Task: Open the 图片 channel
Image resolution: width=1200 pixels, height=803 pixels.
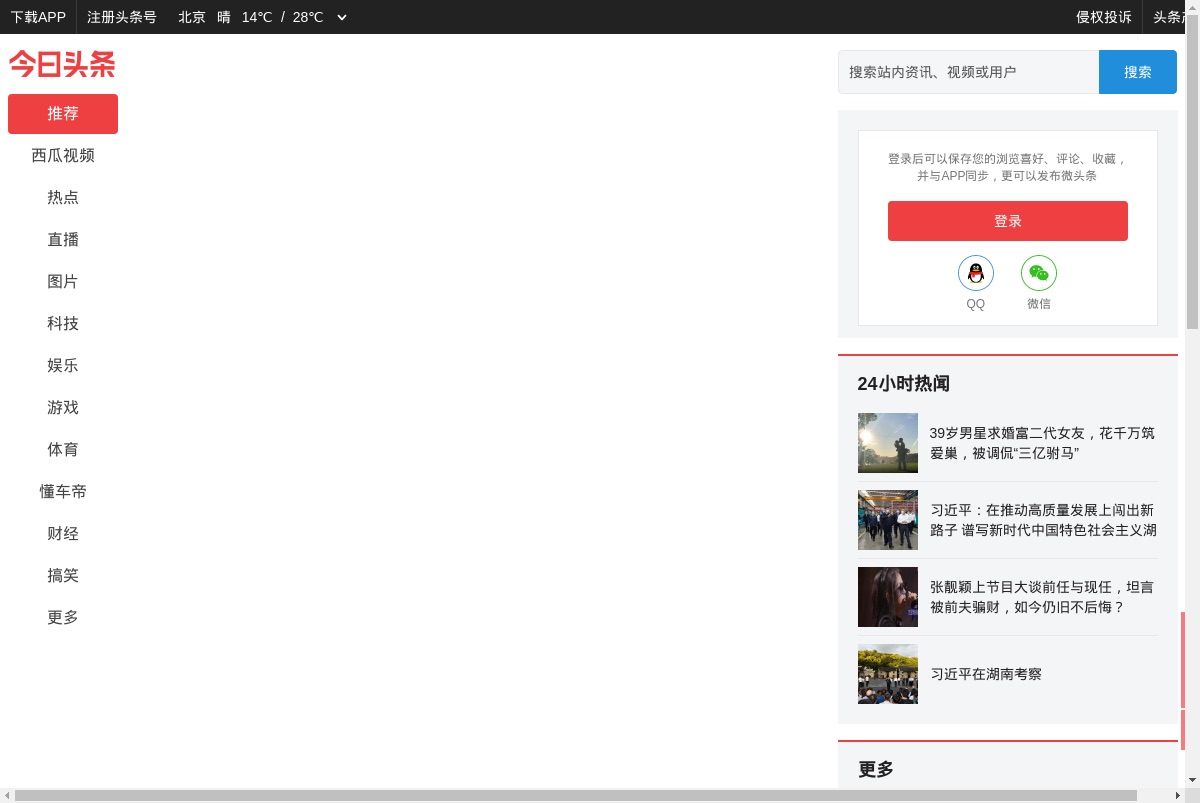Action: click(63, 282)
